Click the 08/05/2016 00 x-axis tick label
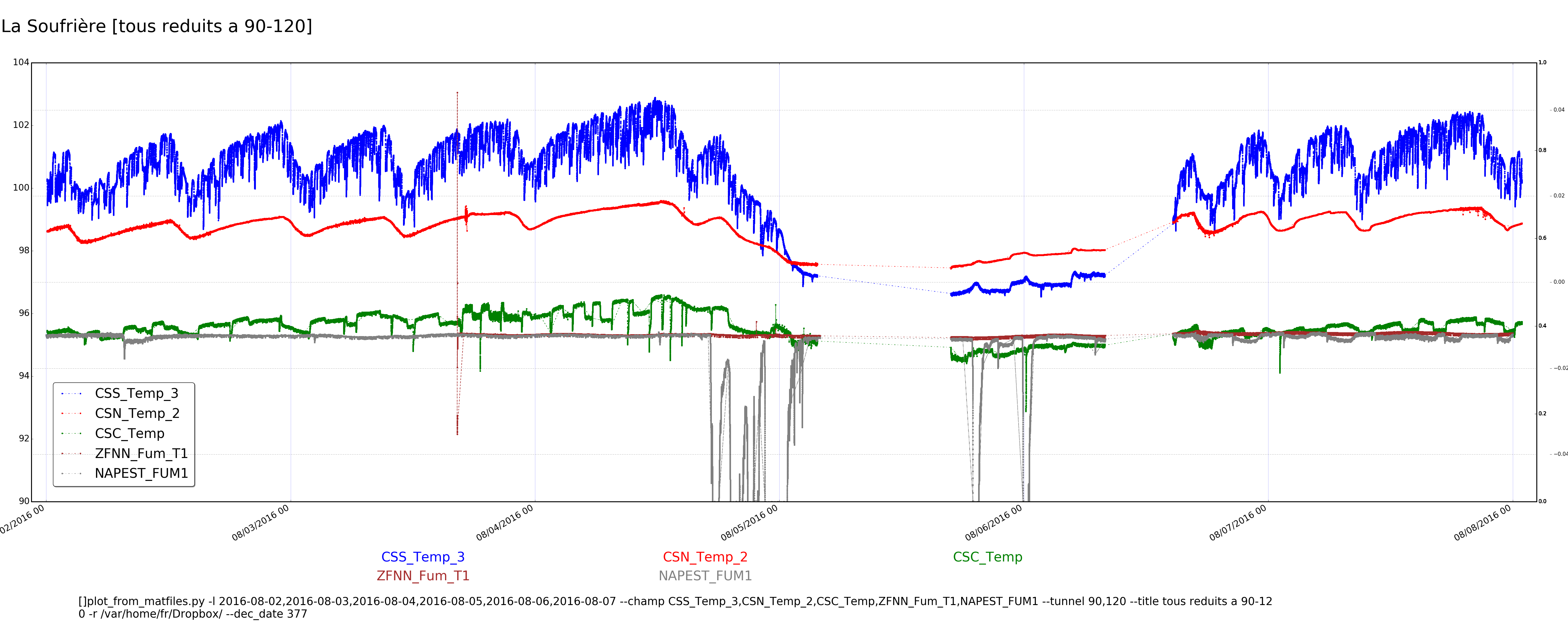The image size is (1568, 627). (x=750, y=523)
